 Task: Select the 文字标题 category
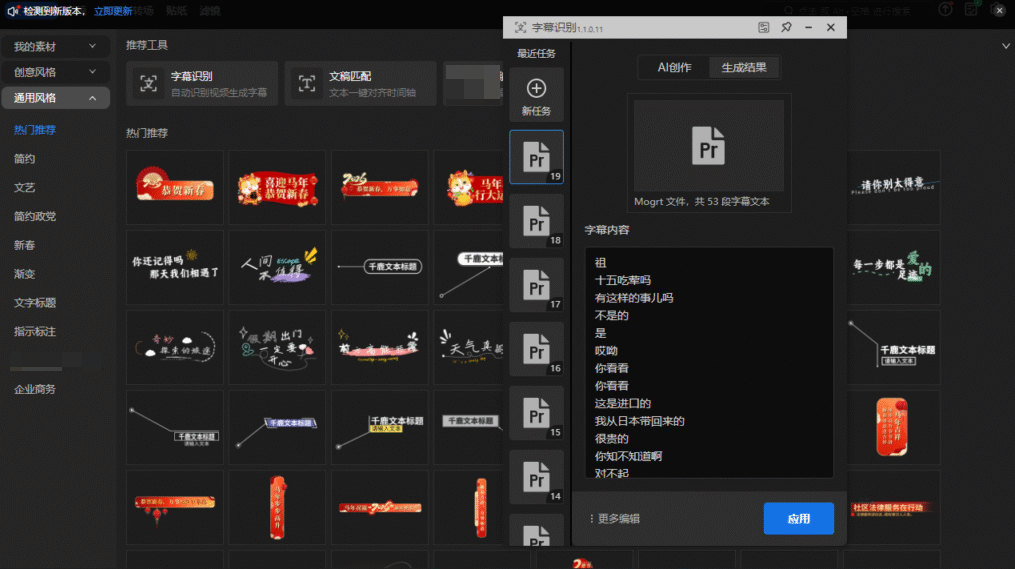[35, 303]
